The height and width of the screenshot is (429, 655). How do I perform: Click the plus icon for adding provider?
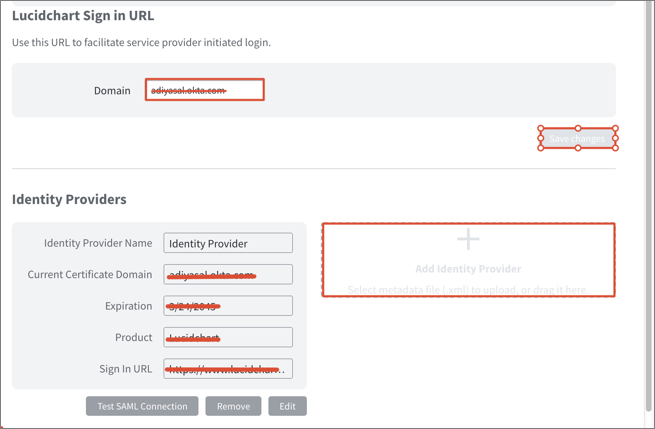468,239
